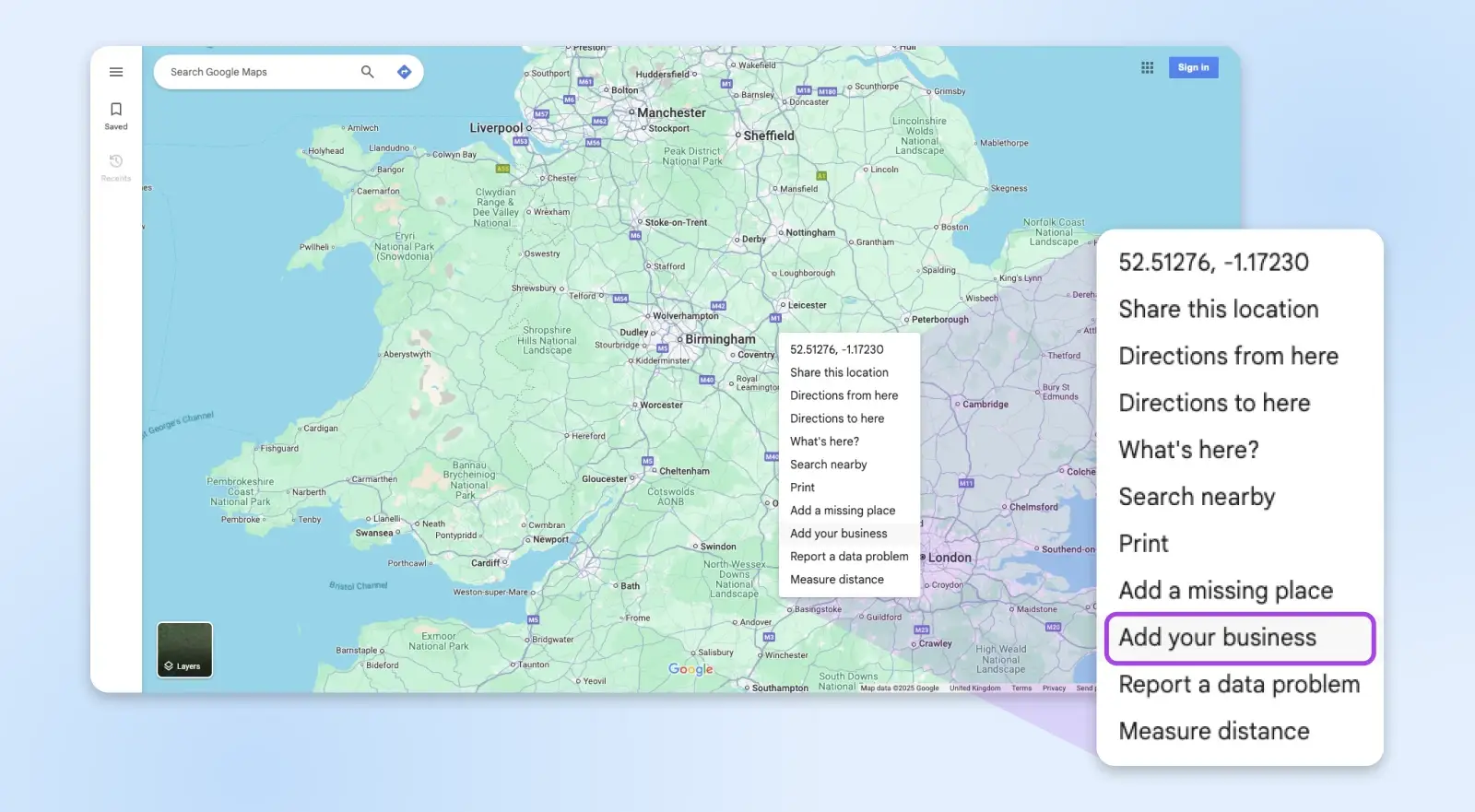Click the blue directions arrow icon
The height and width of the screenshot is (812, 1475).
click(404, 72)
